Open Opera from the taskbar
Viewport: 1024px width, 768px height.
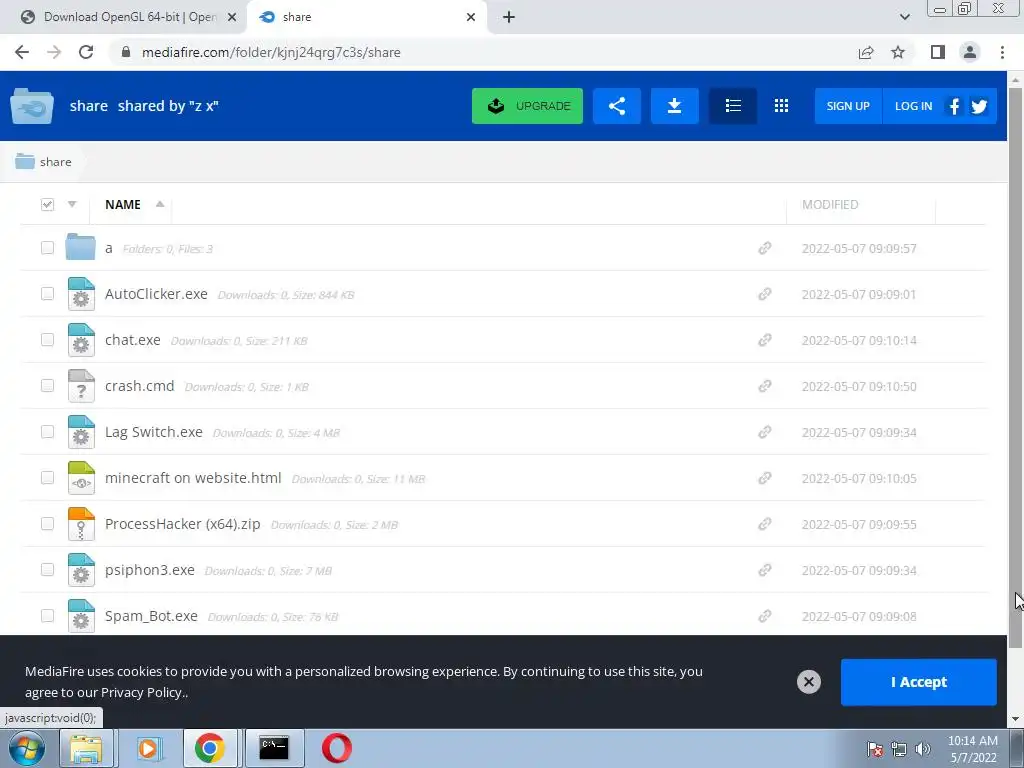337,748
